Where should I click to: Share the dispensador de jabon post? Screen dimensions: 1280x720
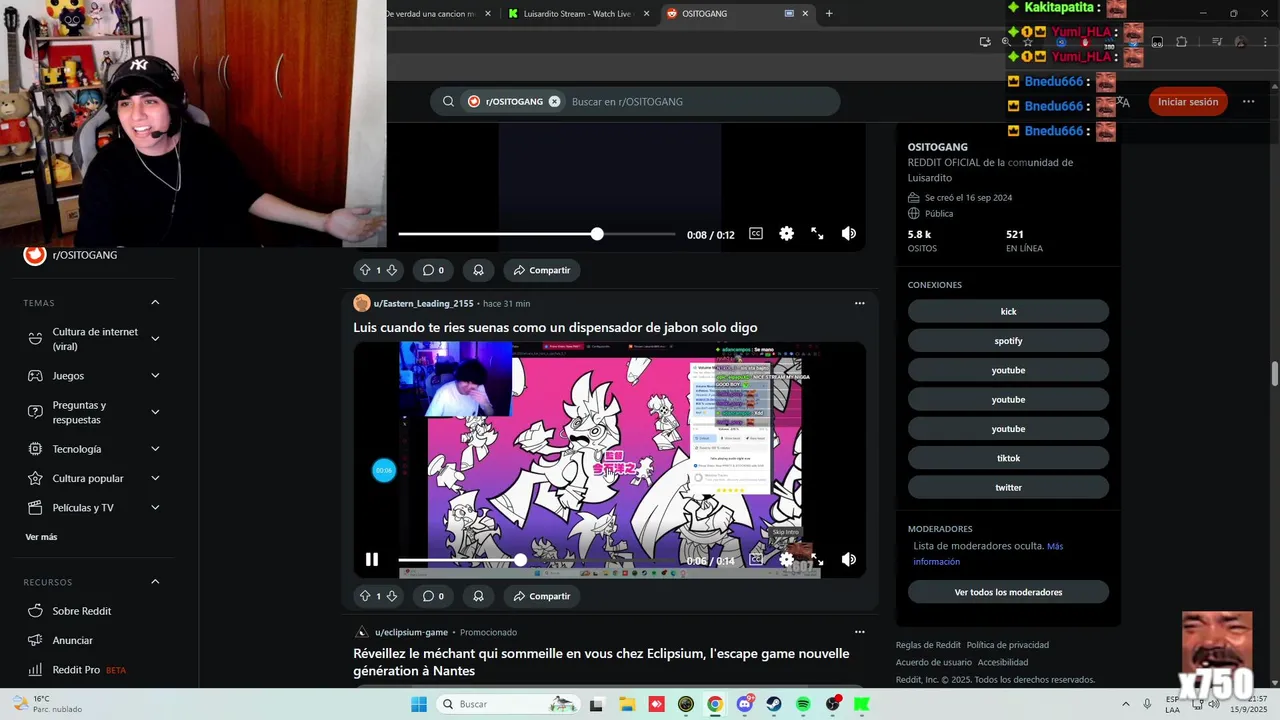tap(542, 596)
